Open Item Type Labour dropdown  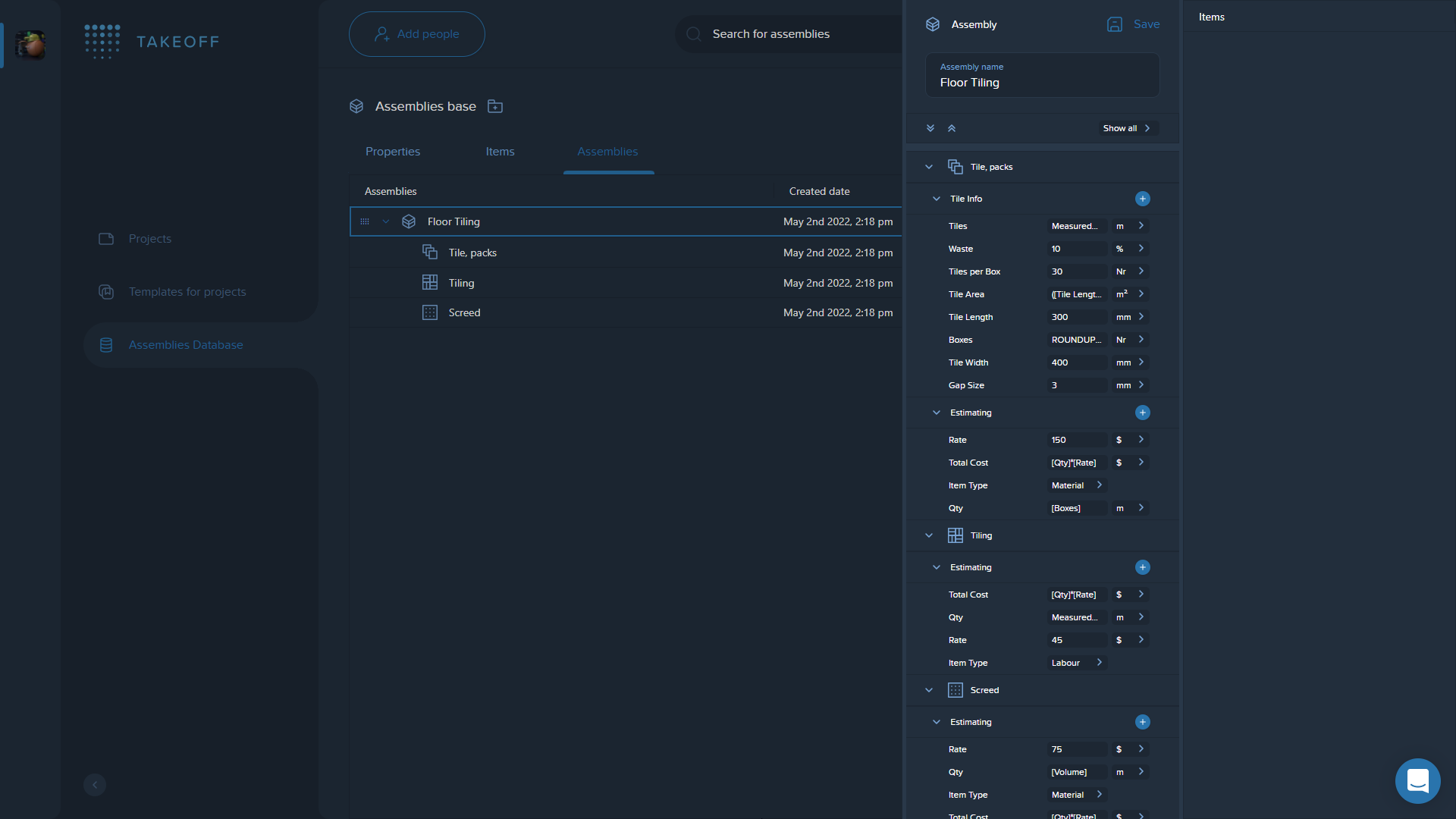click(1077, 663)
